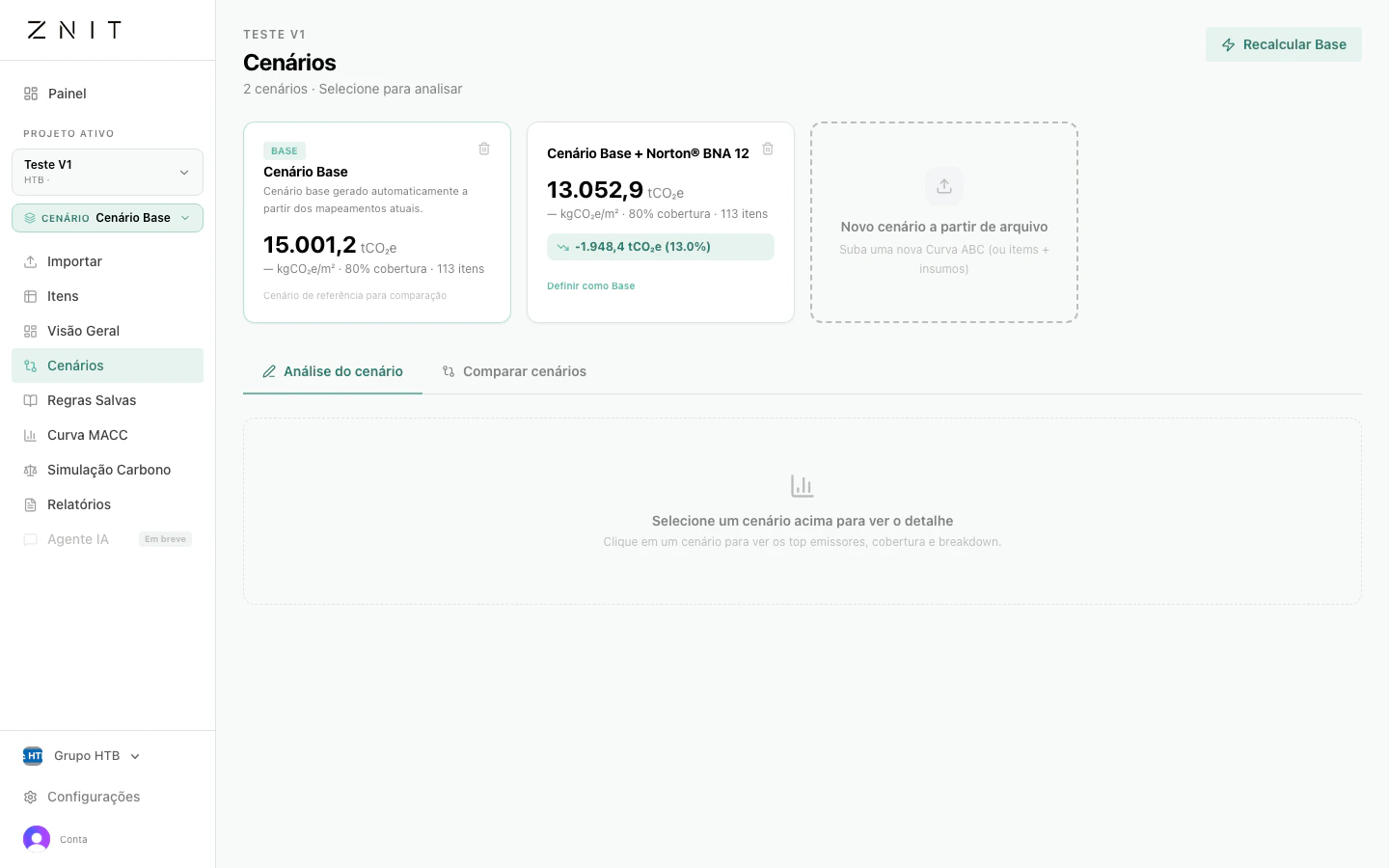Viewport: 1389px width, 868px height.
Task: Click '2 cenários · Selecione para analisar' subtitle
Action: 353,89
